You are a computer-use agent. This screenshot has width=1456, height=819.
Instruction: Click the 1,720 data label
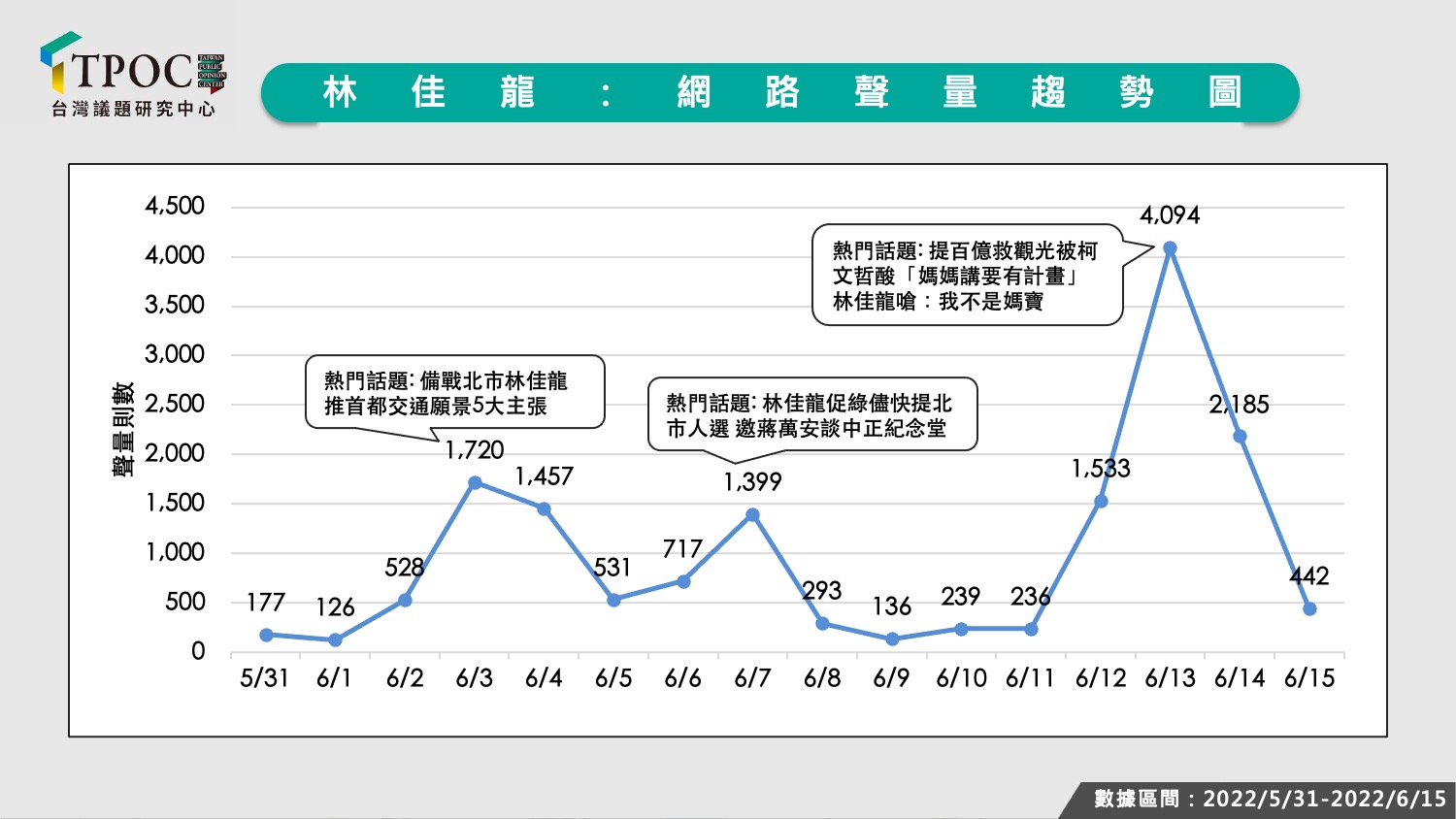[475, 450]
